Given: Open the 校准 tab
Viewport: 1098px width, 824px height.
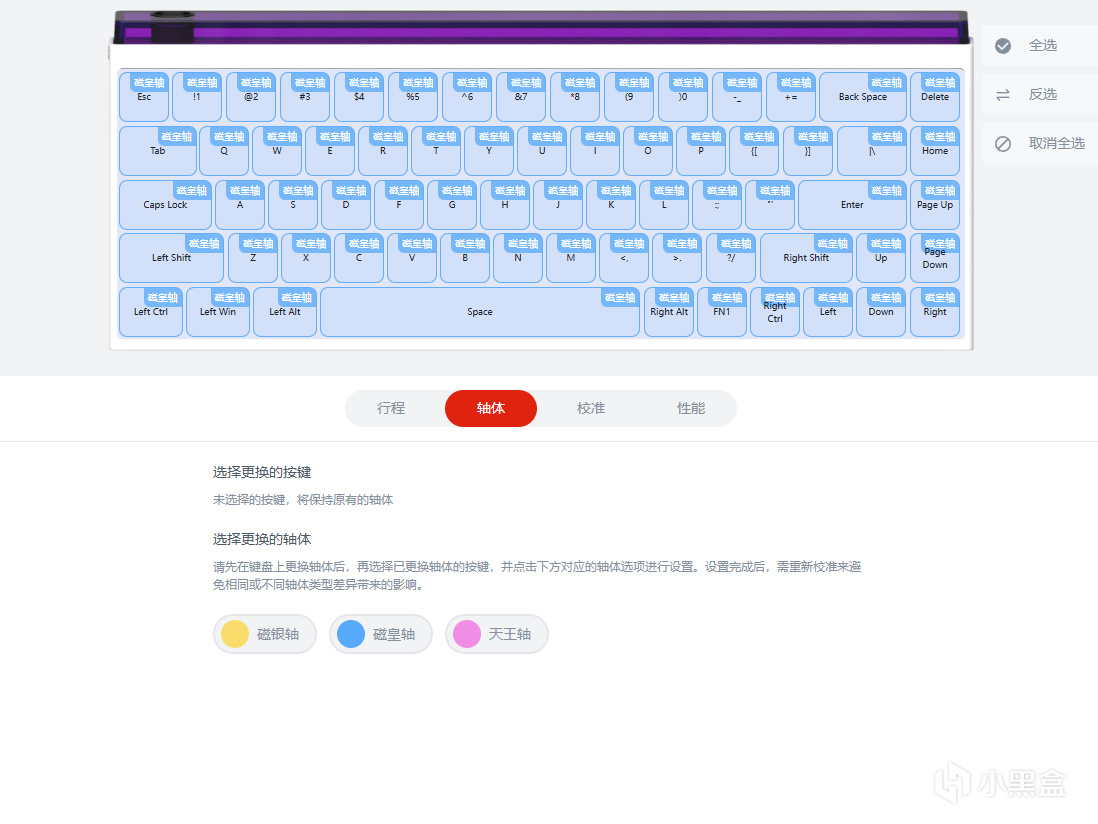Looking at the screenshot, I should [591, 408].
